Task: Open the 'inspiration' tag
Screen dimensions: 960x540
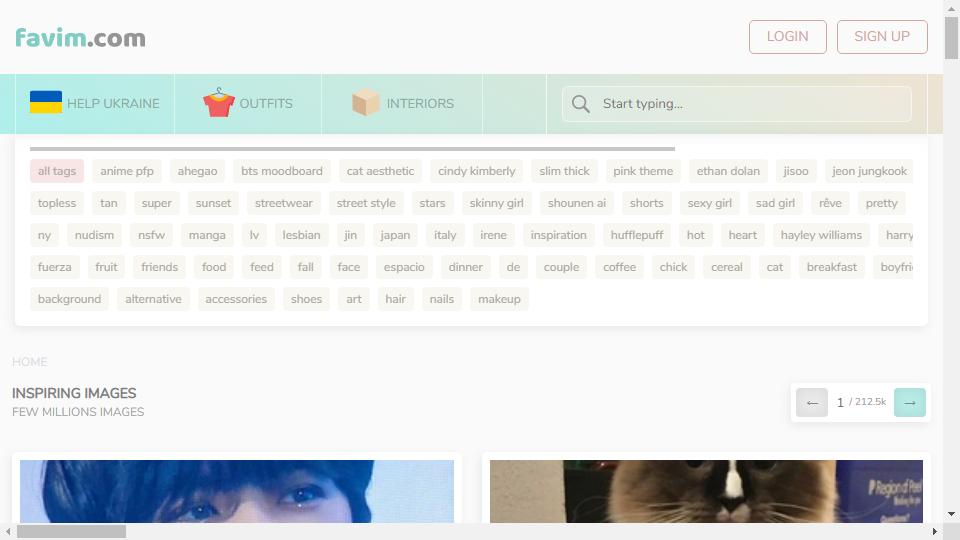Action: [558, 234]
